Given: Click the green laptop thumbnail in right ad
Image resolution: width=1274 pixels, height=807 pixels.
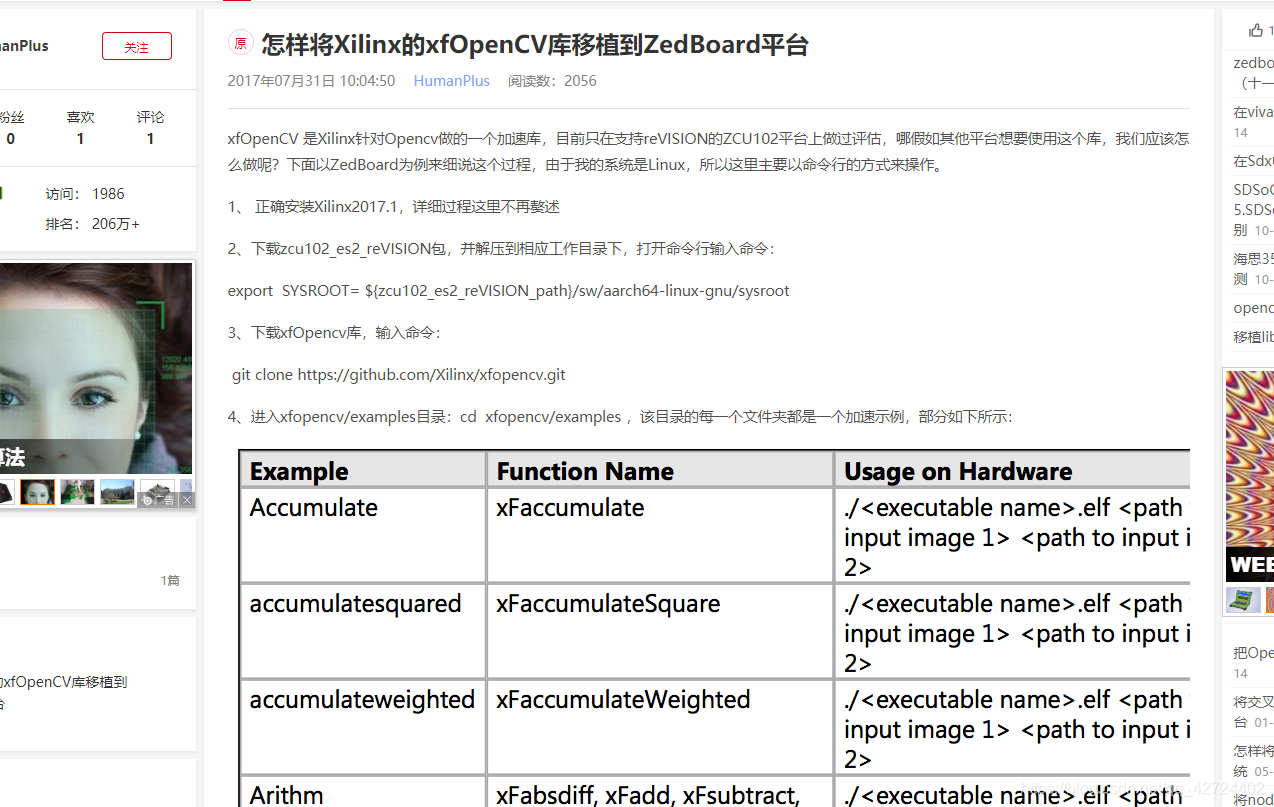Looking at the screenshot, I should 1243,599.
